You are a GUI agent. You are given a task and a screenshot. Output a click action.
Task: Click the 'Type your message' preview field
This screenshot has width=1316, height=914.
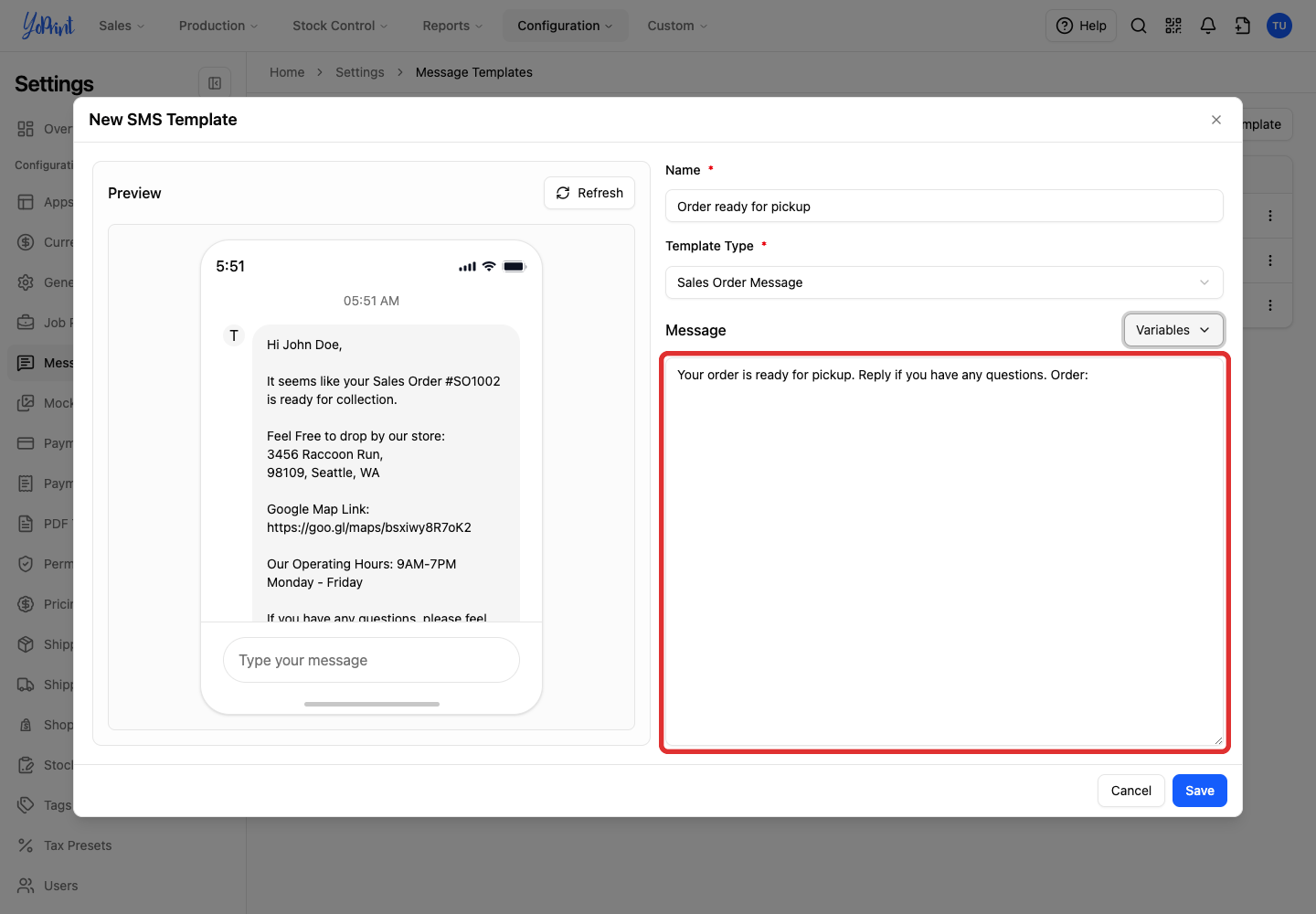click(371, 660)
